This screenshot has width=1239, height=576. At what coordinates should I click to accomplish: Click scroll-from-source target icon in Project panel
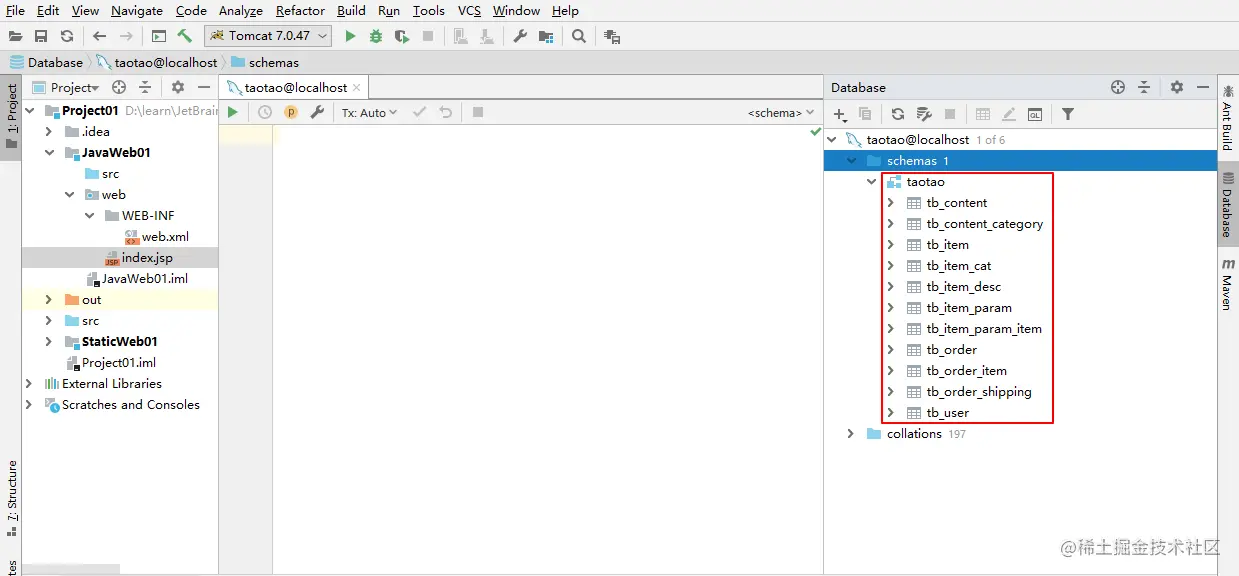point(119,87)
